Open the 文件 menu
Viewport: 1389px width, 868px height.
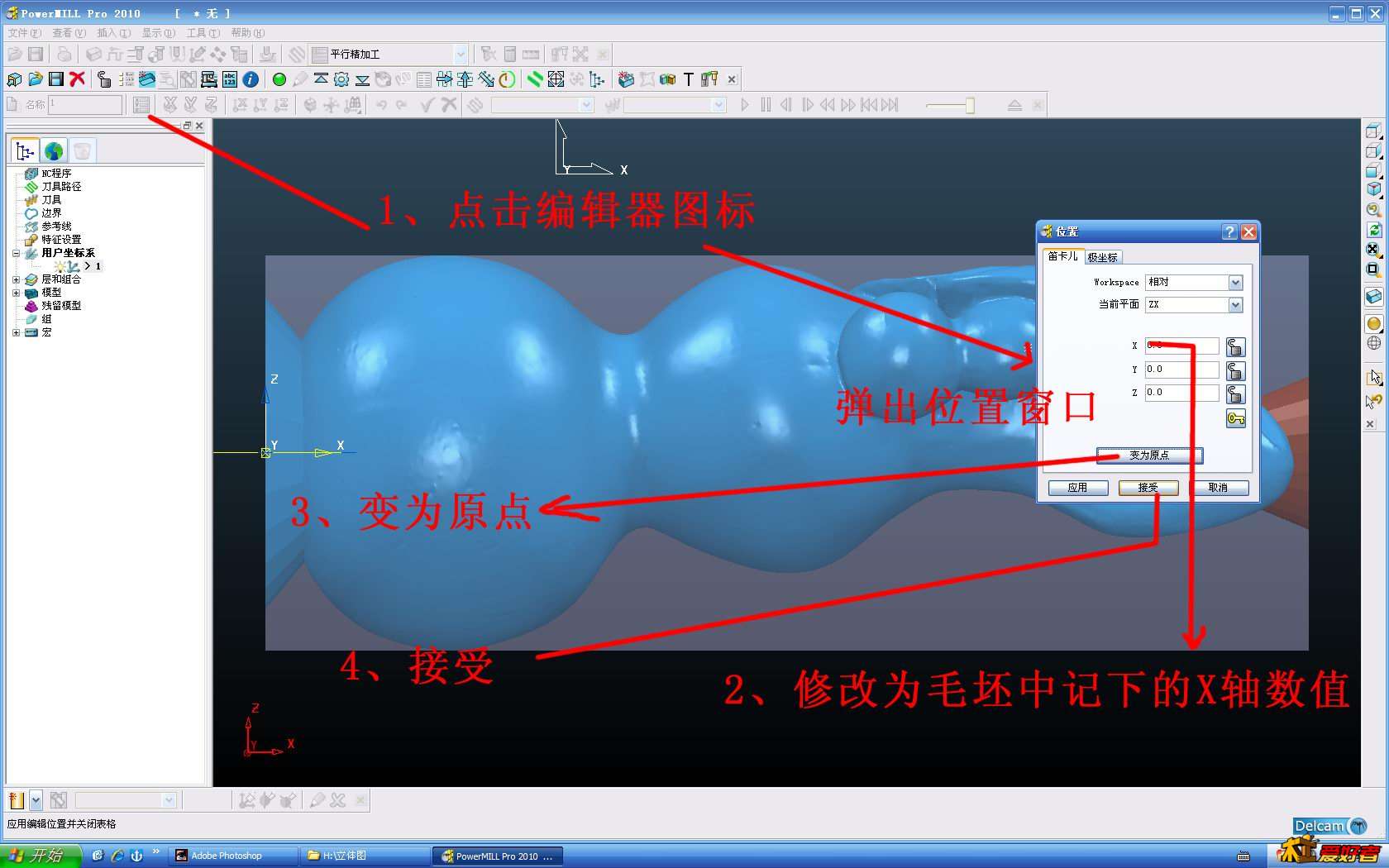24,33
